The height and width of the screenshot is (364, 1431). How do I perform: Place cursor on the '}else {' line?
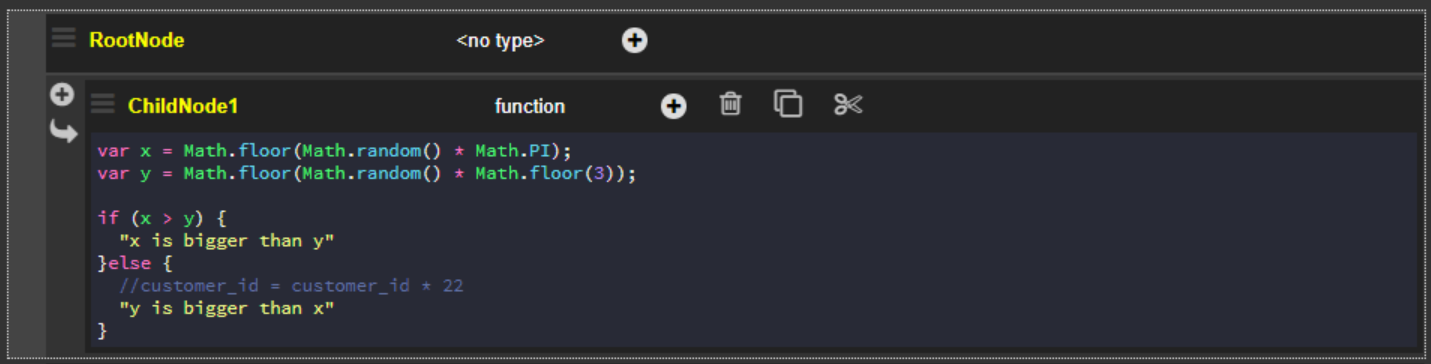coord(135,263)
